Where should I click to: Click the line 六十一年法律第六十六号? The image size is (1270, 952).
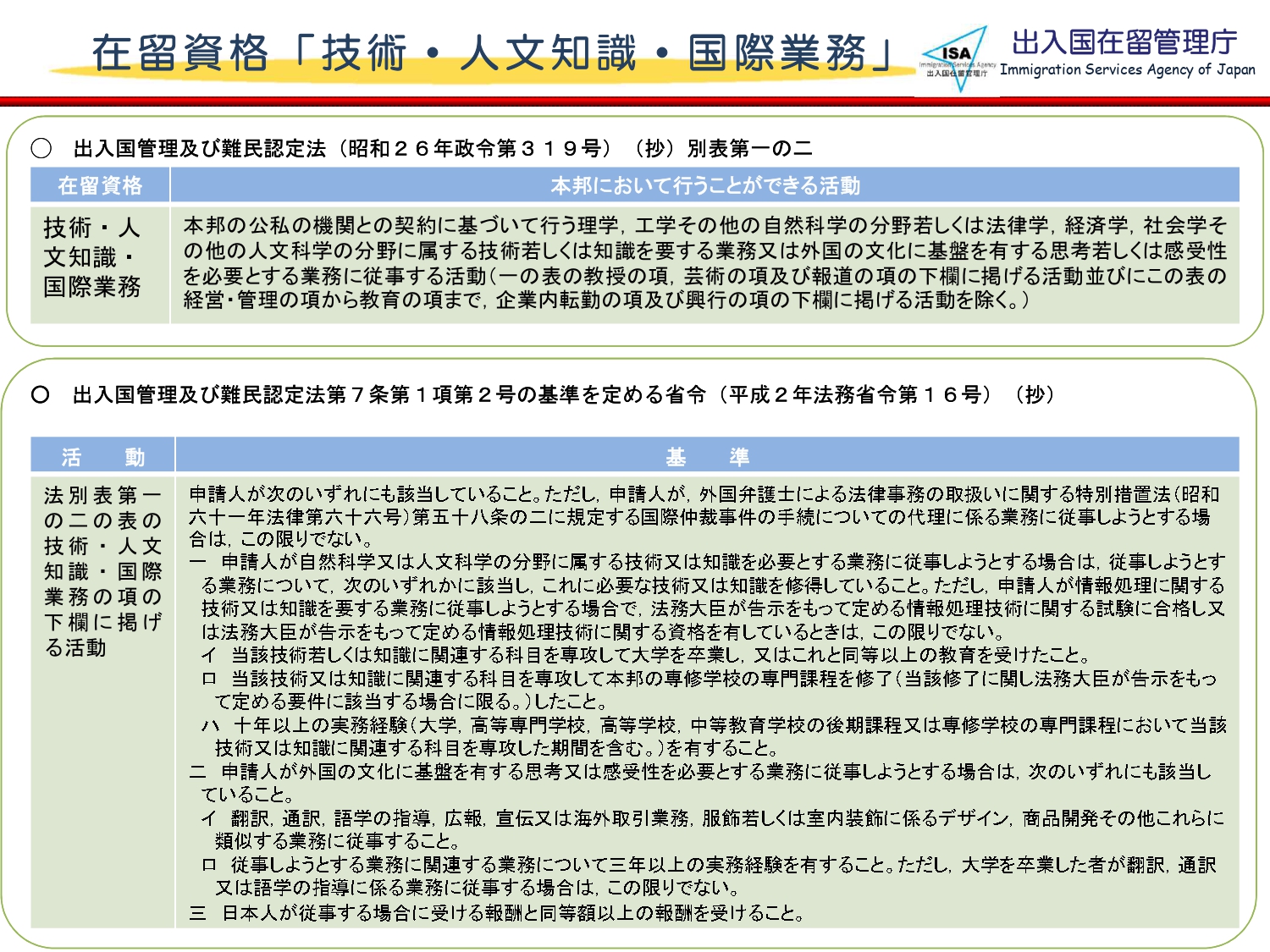coord(699,517)
